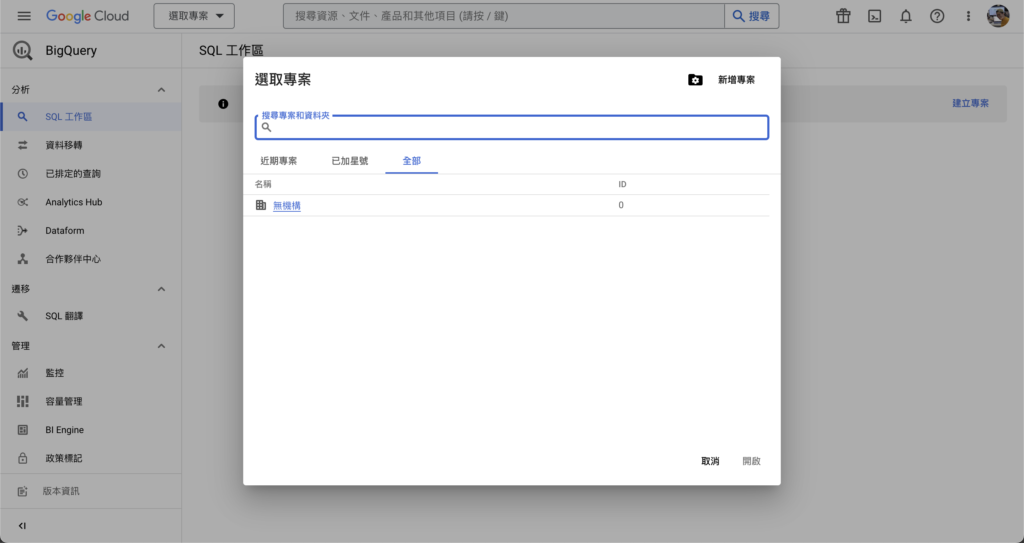Click the 合作夥伴中心 icon
The height and width of the screenshot is (543, 1024).
23,259
